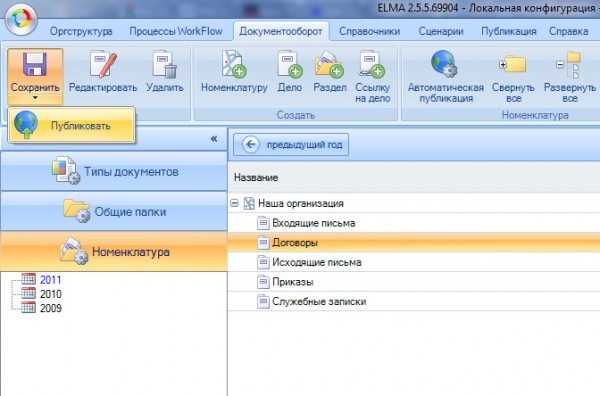The height and width of the screenshot is (396, 600).
Task: Select the Исходящие письма row
Action: pyautogui.click(x=414, y=262)
